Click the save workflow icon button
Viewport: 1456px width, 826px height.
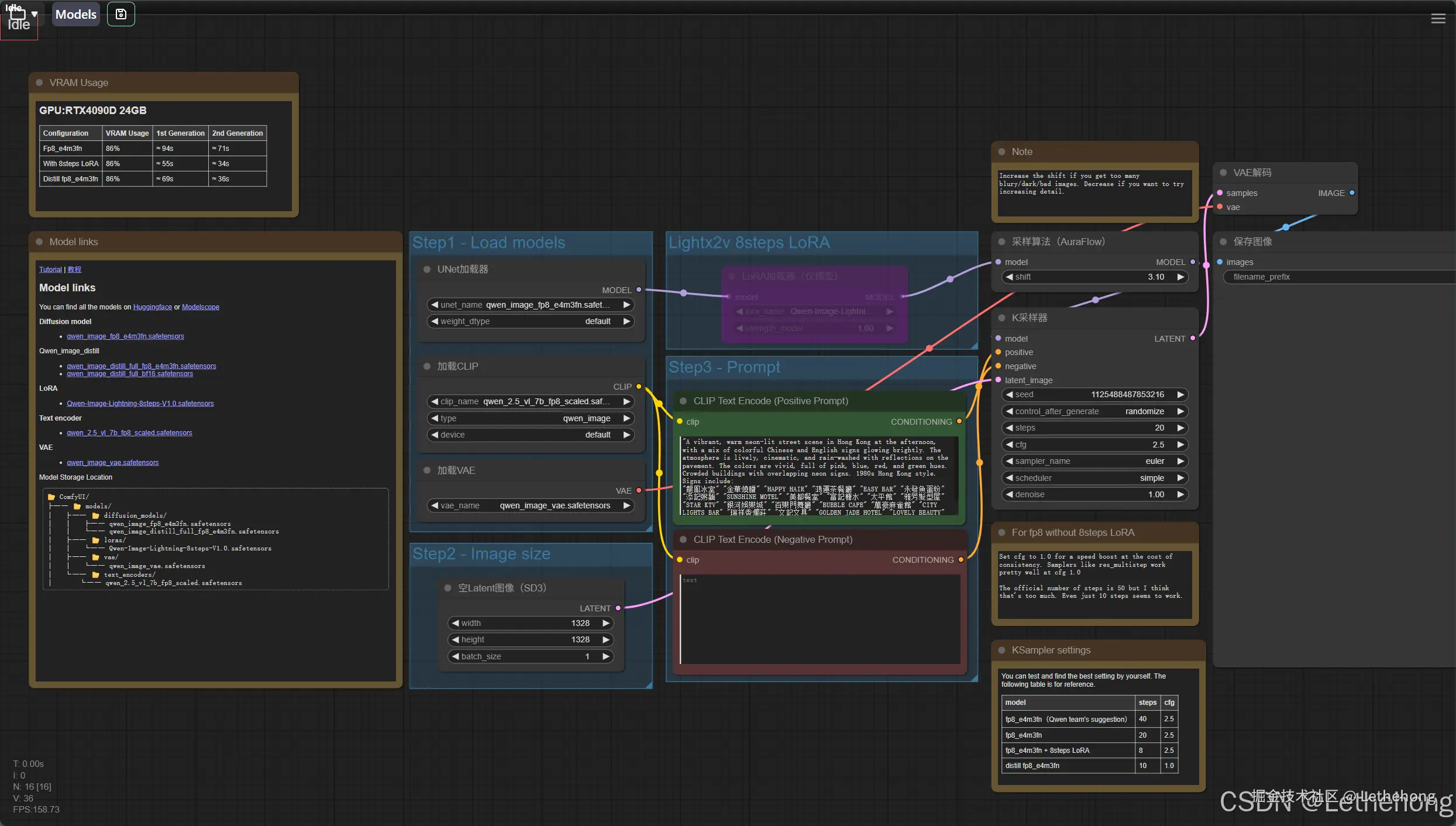(x=121, y=14)
